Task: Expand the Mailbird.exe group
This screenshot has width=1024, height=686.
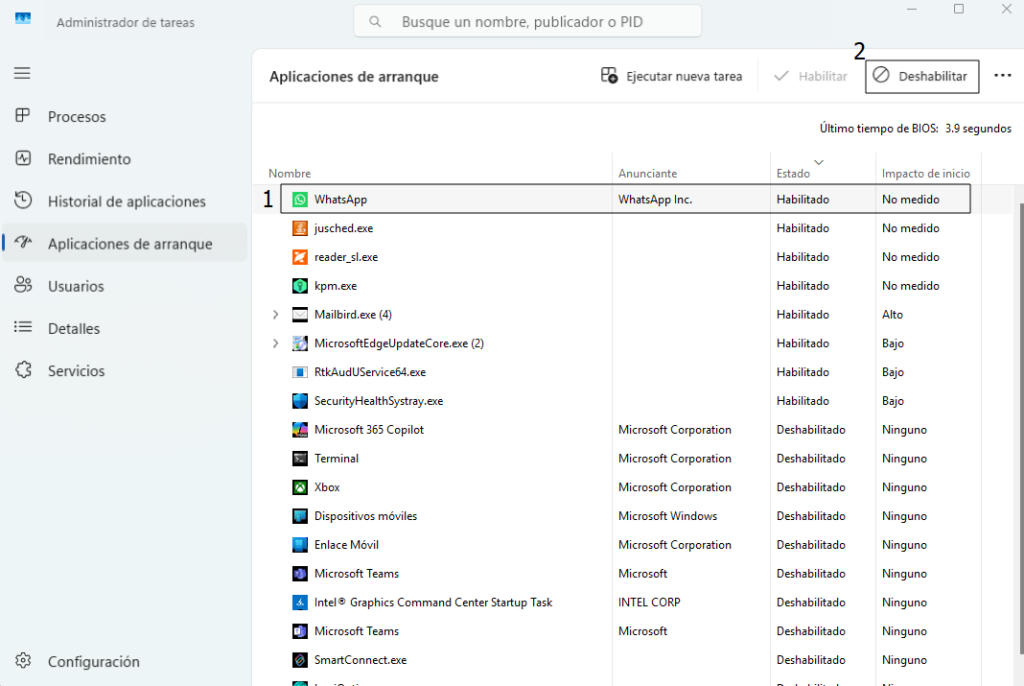Action: pyautogui.click(x=277, y=314)
